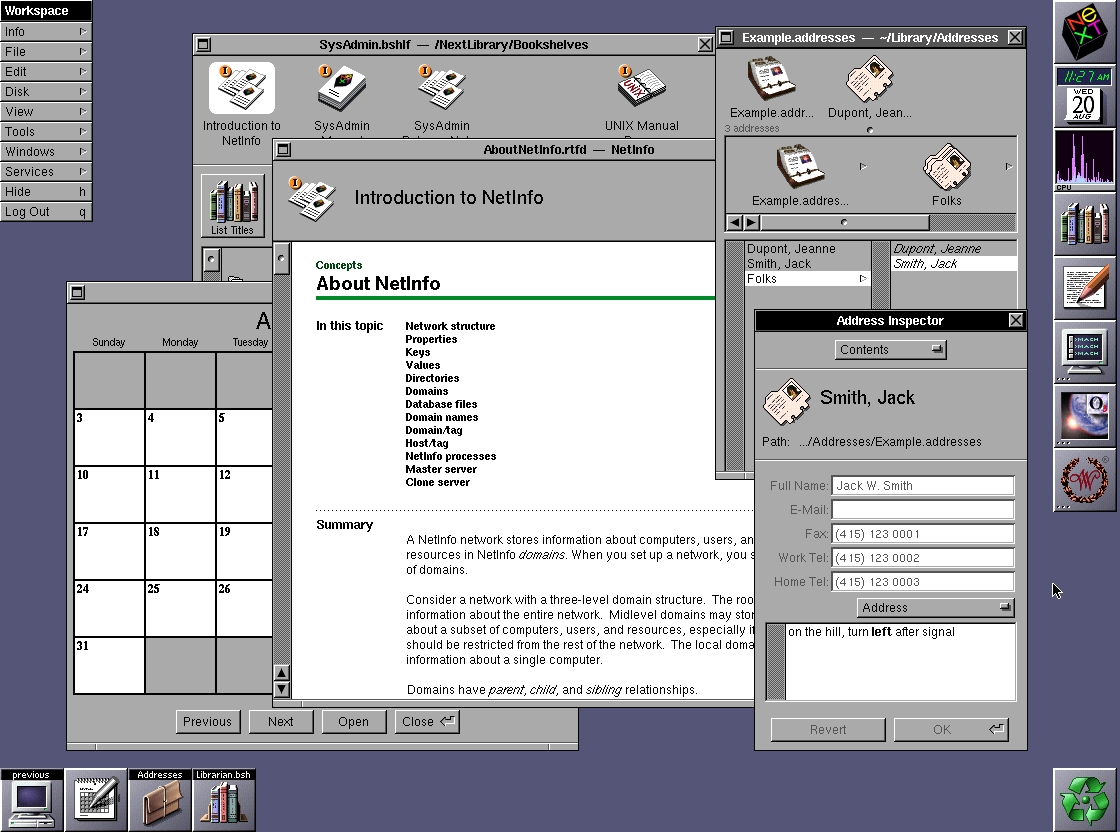The width and height of the screenshot is (1120, 832).
Task: Click the document icon beside Introduction to NetInfo heading
Action: click(x=312, y=199)
